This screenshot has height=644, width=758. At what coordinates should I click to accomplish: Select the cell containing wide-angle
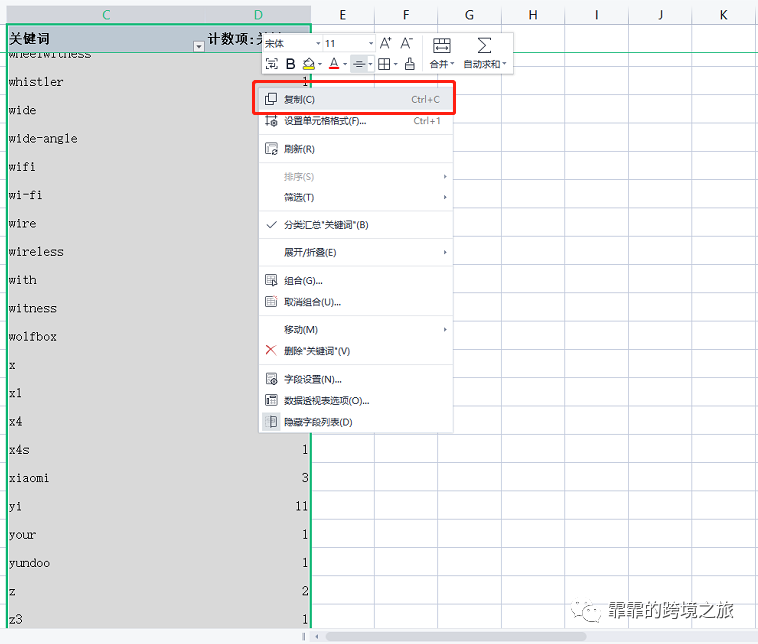pos(106,138)
